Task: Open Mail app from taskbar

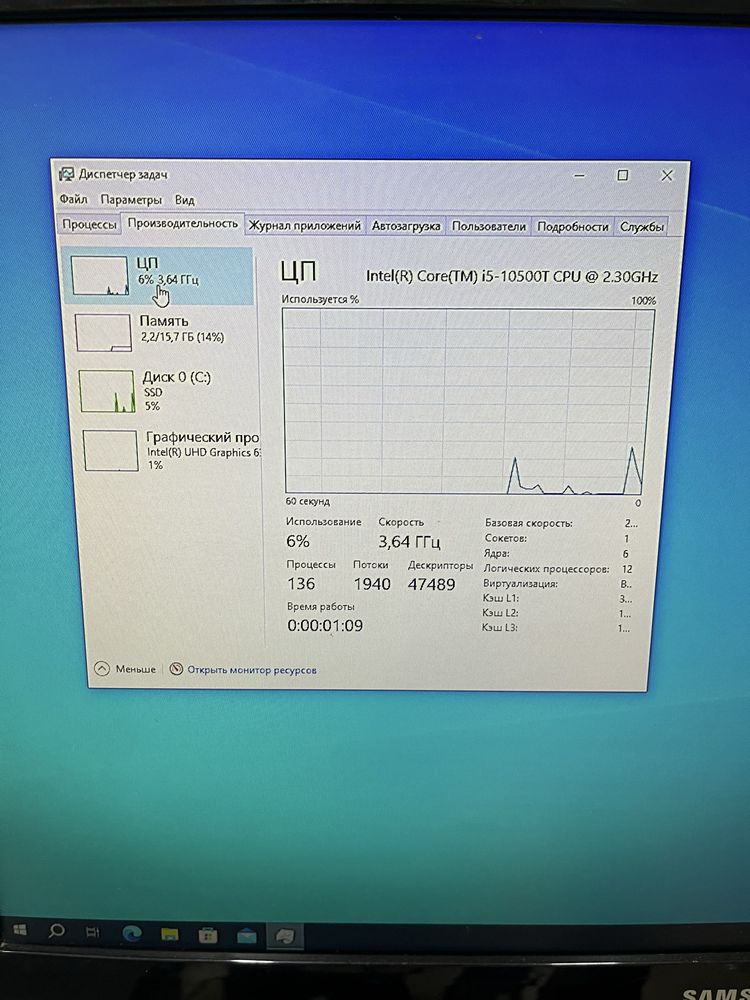Action: 246,936
